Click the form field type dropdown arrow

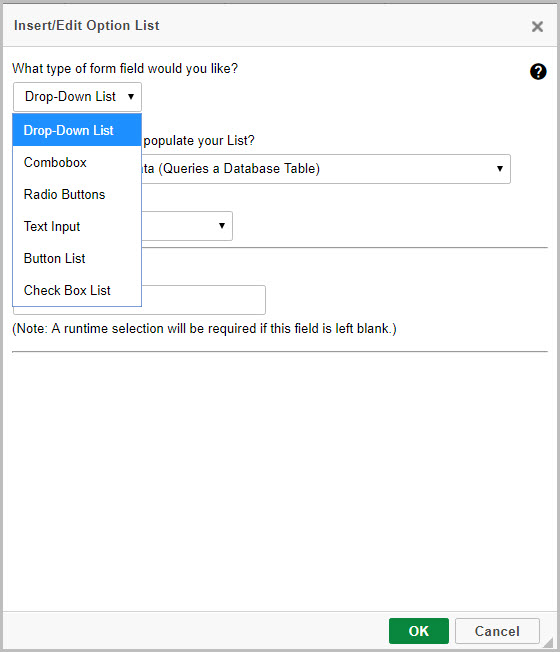click(131, 97)
